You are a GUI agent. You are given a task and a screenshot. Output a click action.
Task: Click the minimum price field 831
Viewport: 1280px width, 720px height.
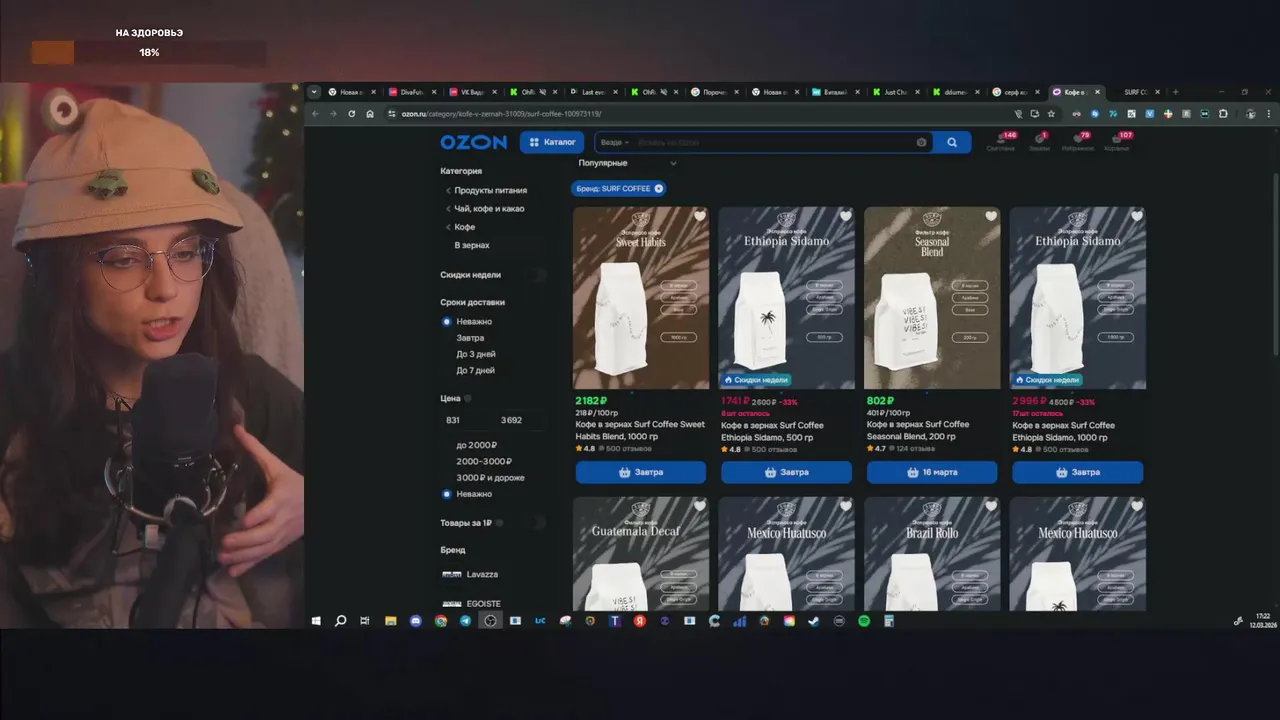pos(466,420)
